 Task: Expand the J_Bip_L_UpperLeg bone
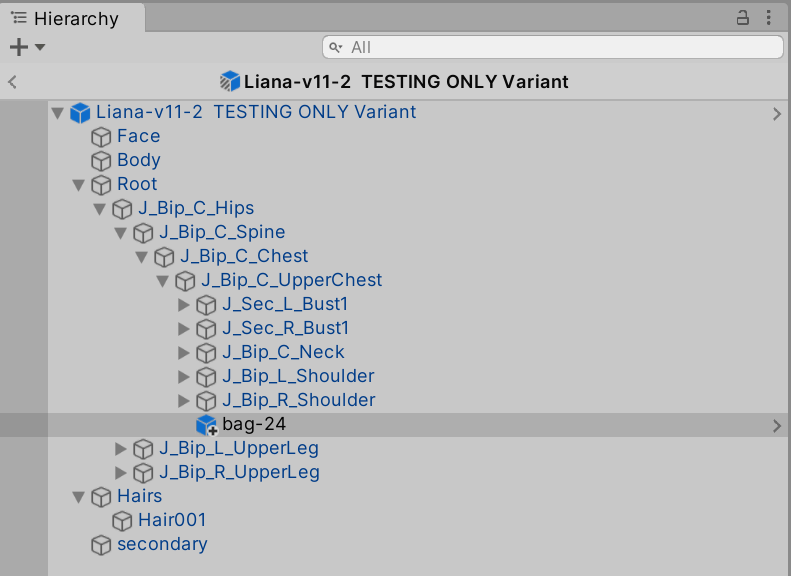tap(121, 448)
